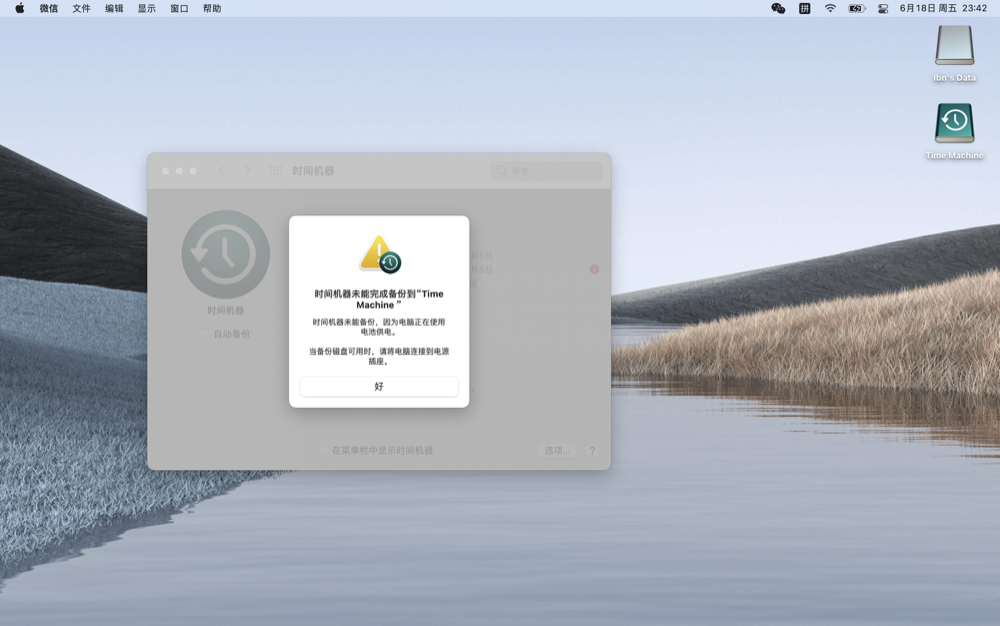Enable 在菜单栏中显示时间机器 checkbox
Image resolution: width=1000 pixels, height=626 pixels.
pyautogui.click(x=323, y=451)
